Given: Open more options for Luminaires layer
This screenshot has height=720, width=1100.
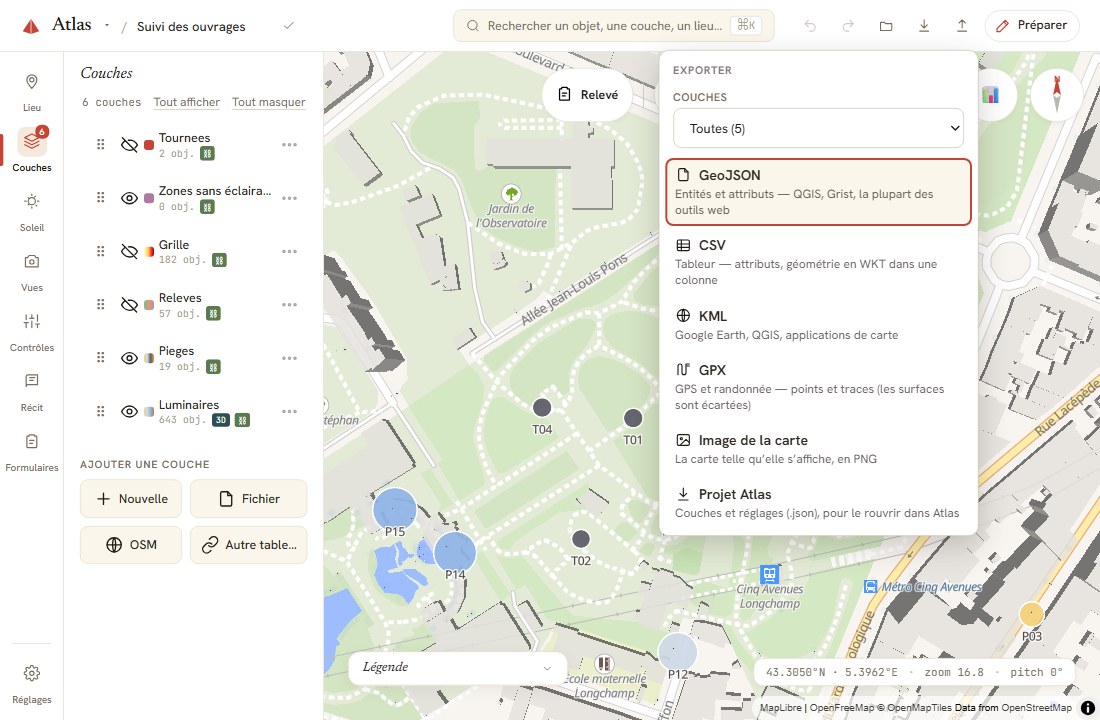Looking at the screenshot, I should coord(289,411).
